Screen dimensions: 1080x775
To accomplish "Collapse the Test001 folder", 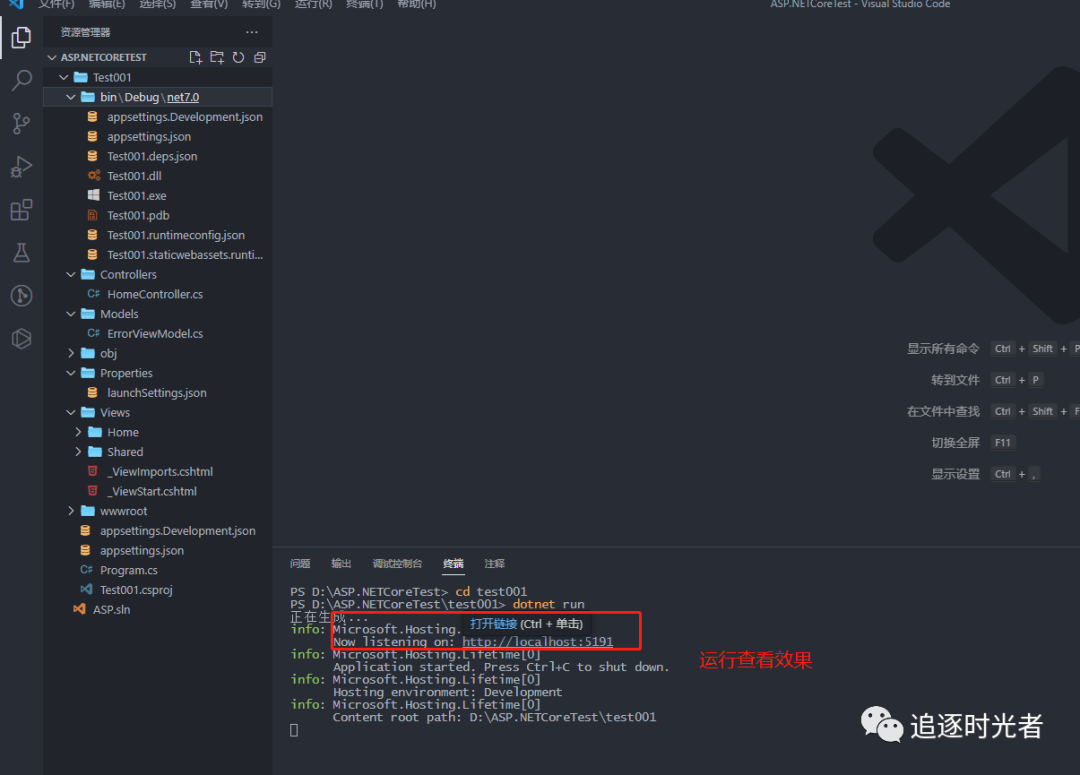I will (x=63, y=77).
